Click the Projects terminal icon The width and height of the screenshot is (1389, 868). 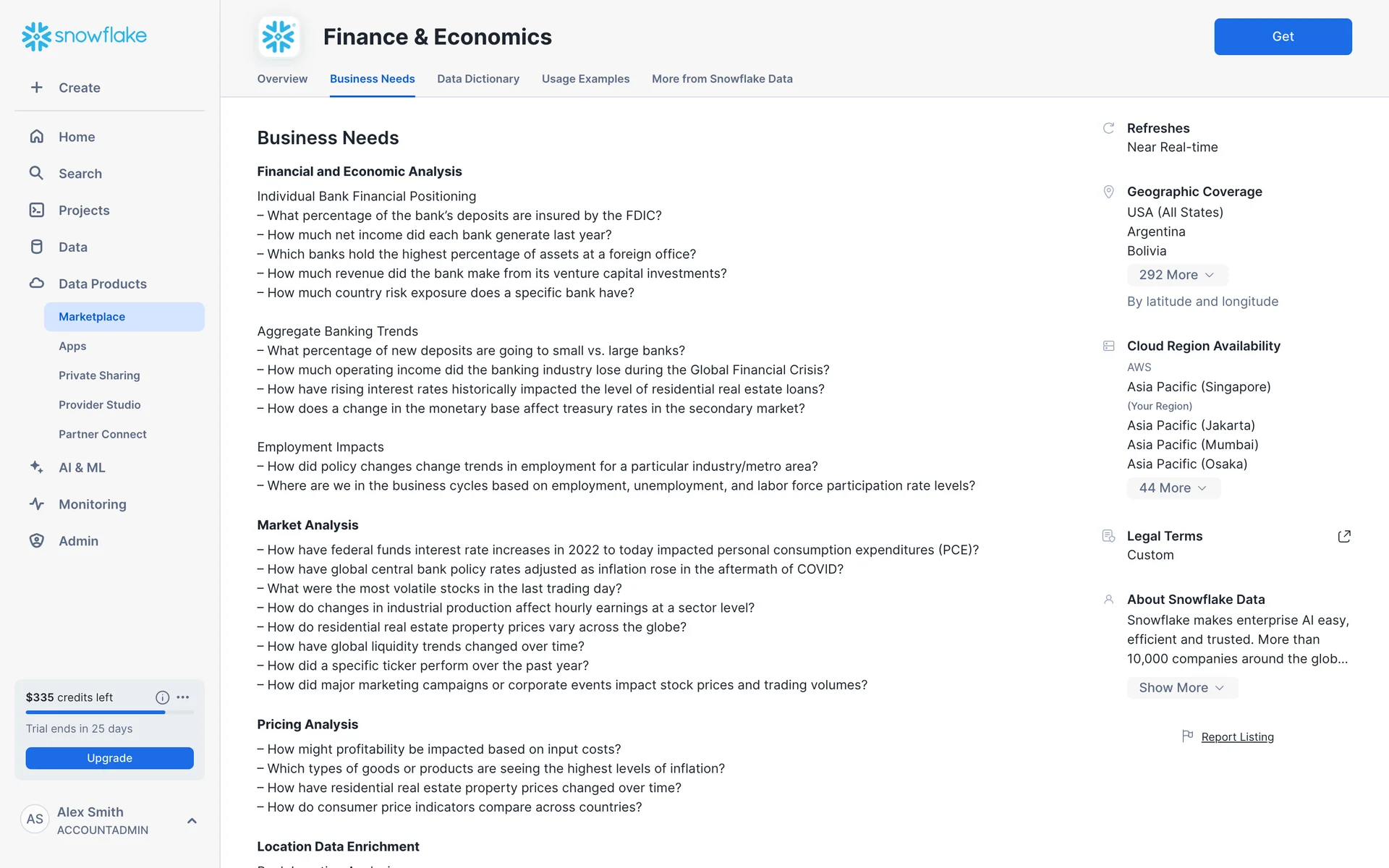pos(36,210)
